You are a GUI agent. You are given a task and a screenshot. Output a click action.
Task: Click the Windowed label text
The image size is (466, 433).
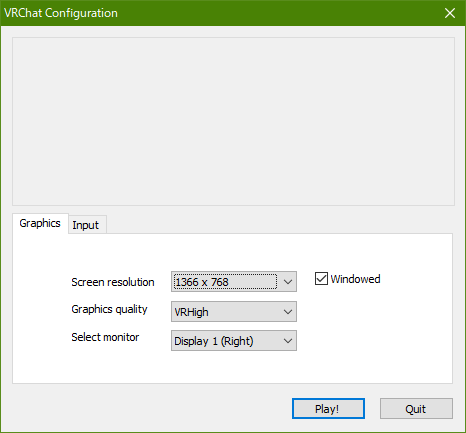(355, 279)
